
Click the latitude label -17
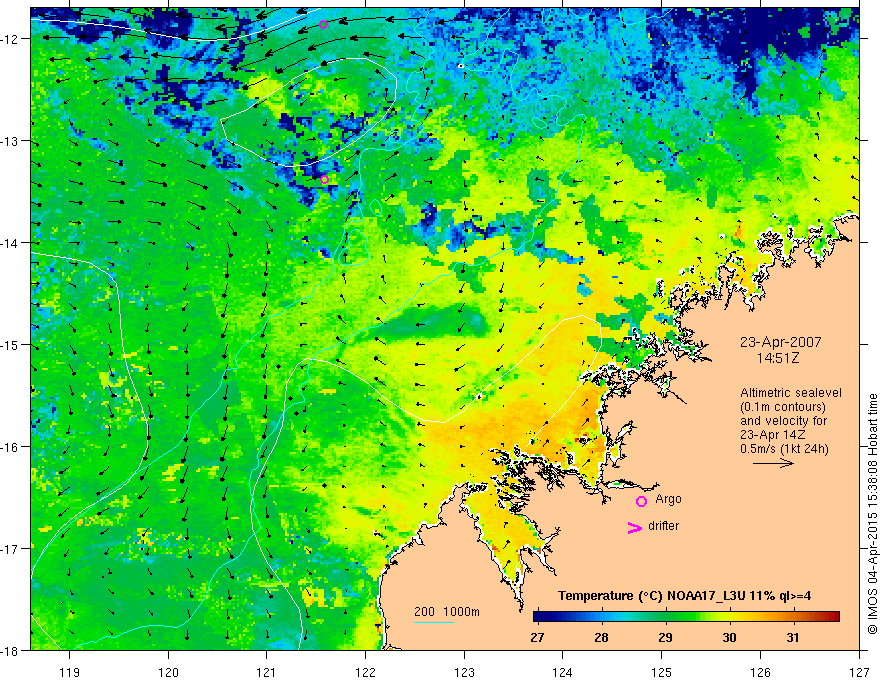(11, 549)
